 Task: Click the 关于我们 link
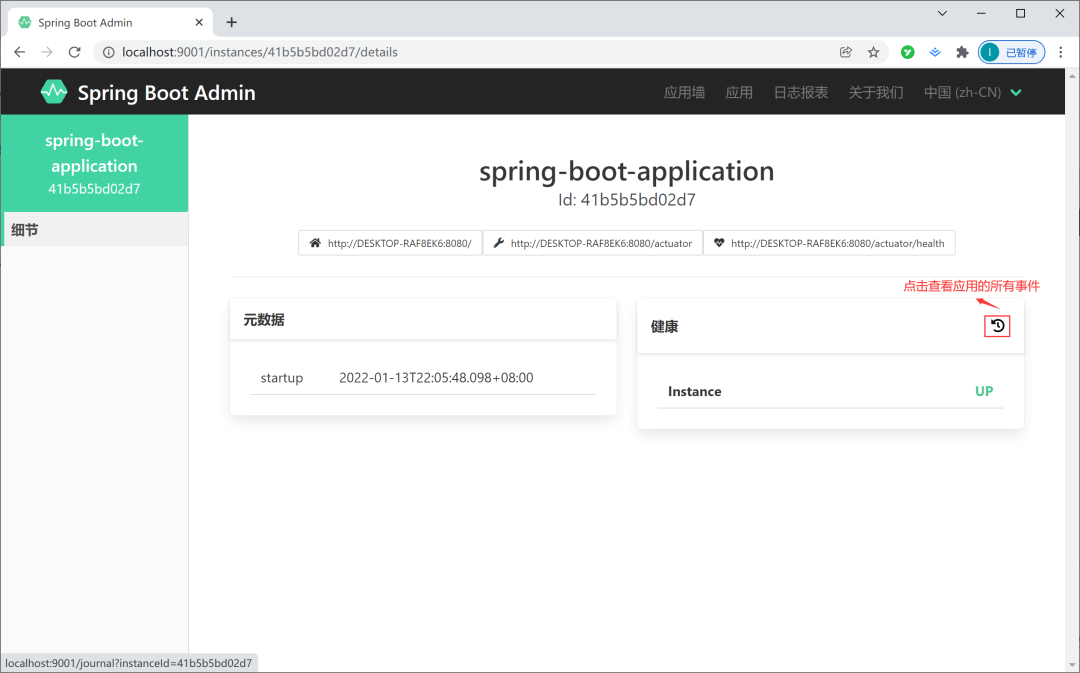pyautogui.click(x=875, y=91)
